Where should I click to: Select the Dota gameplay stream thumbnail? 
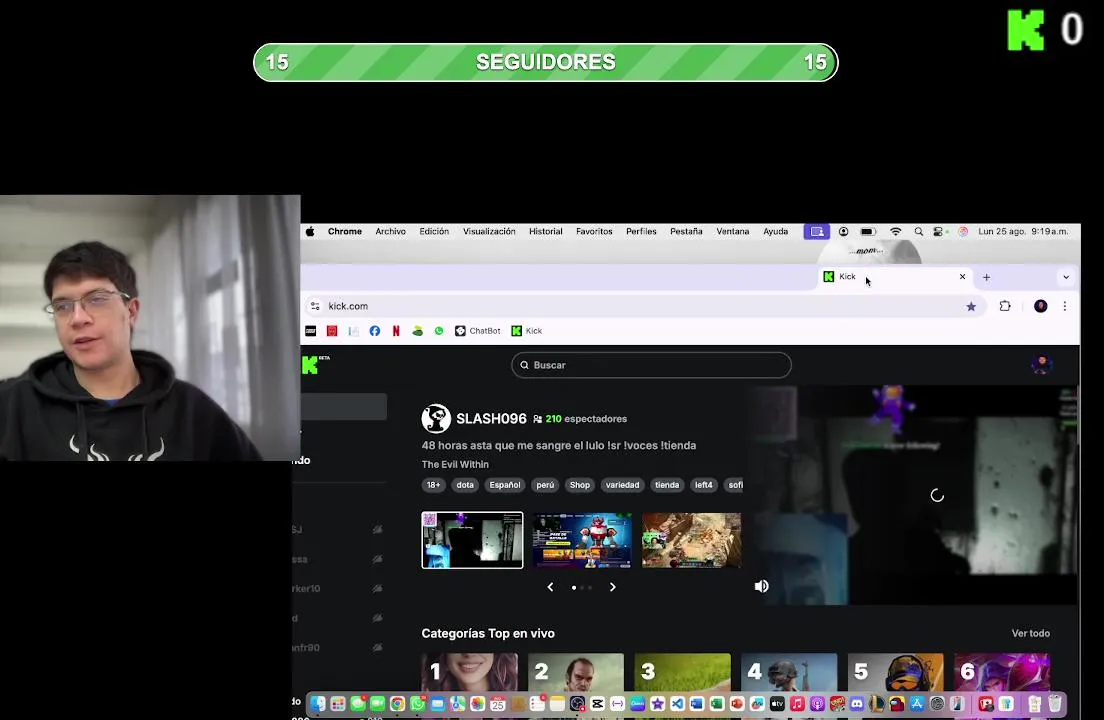tap(691, 540)
